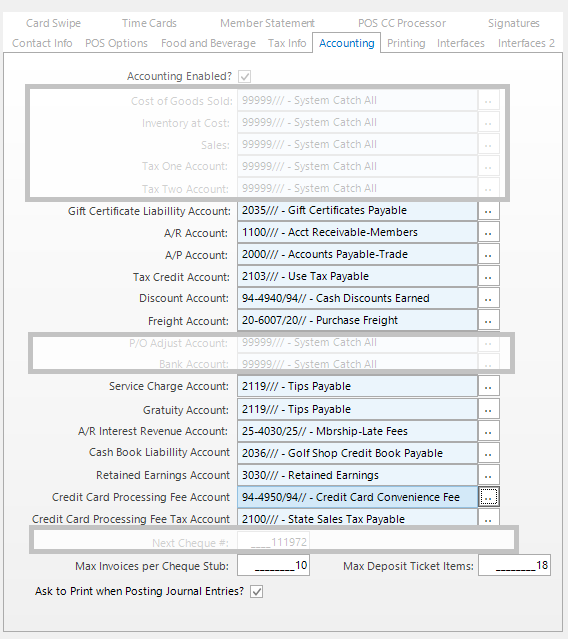The height and width of the screenshot is (639, 568).
Task: Open lookup for Discount Account
Action: pyautogui.click(x=489, y=299)
